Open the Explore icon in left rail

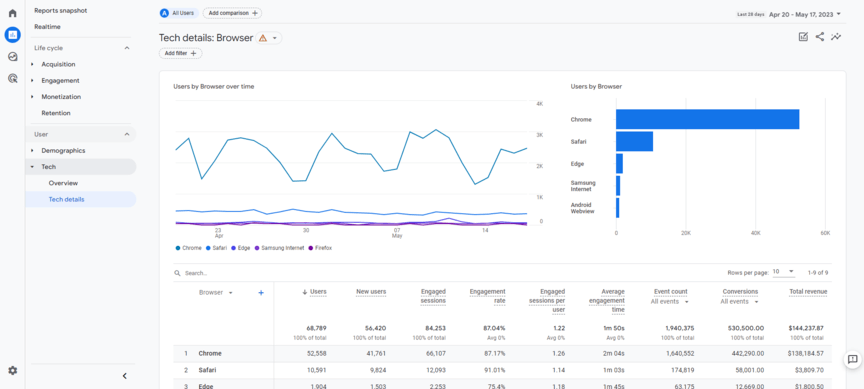click(12, 57)
